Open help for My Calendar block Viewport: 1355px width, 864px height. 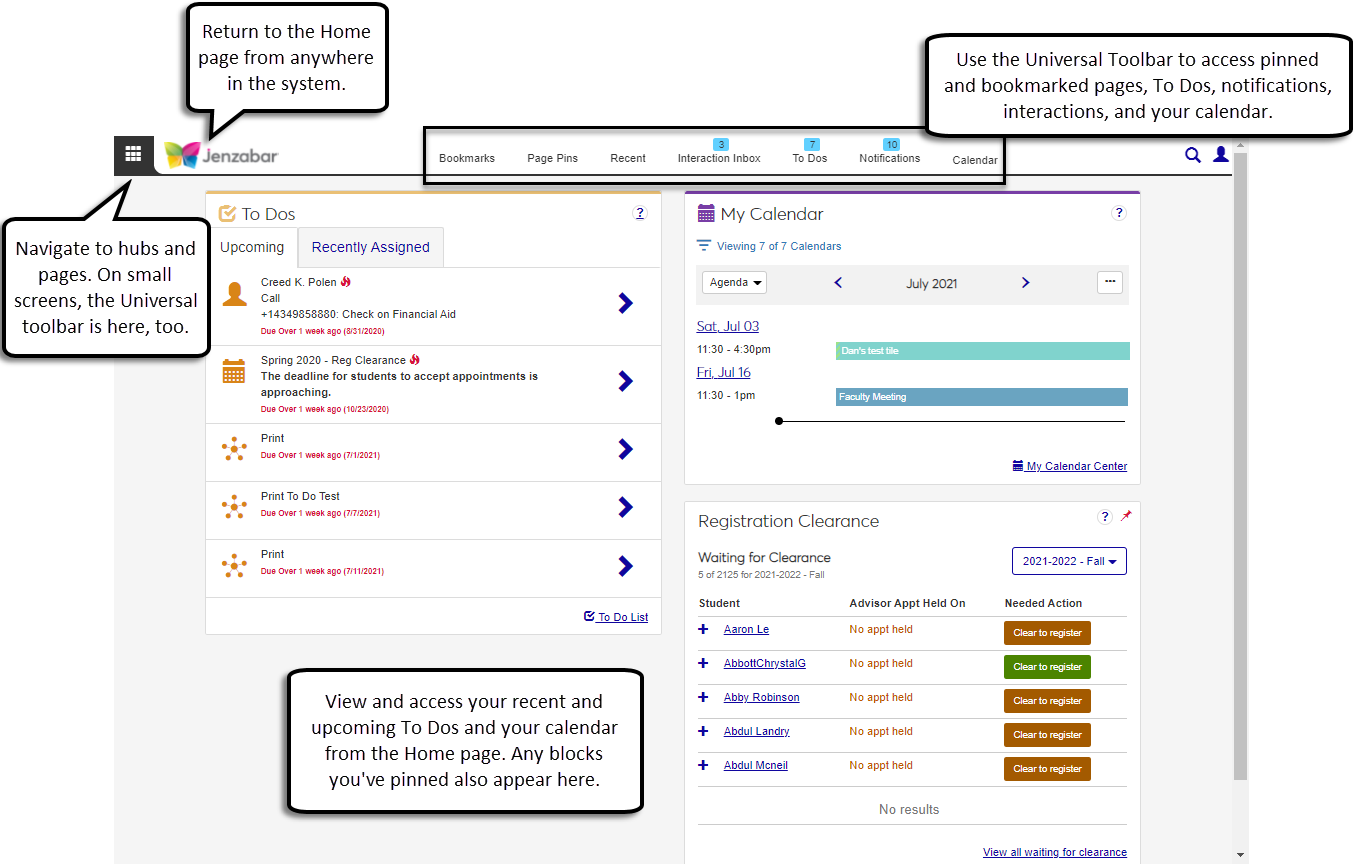1119,213
